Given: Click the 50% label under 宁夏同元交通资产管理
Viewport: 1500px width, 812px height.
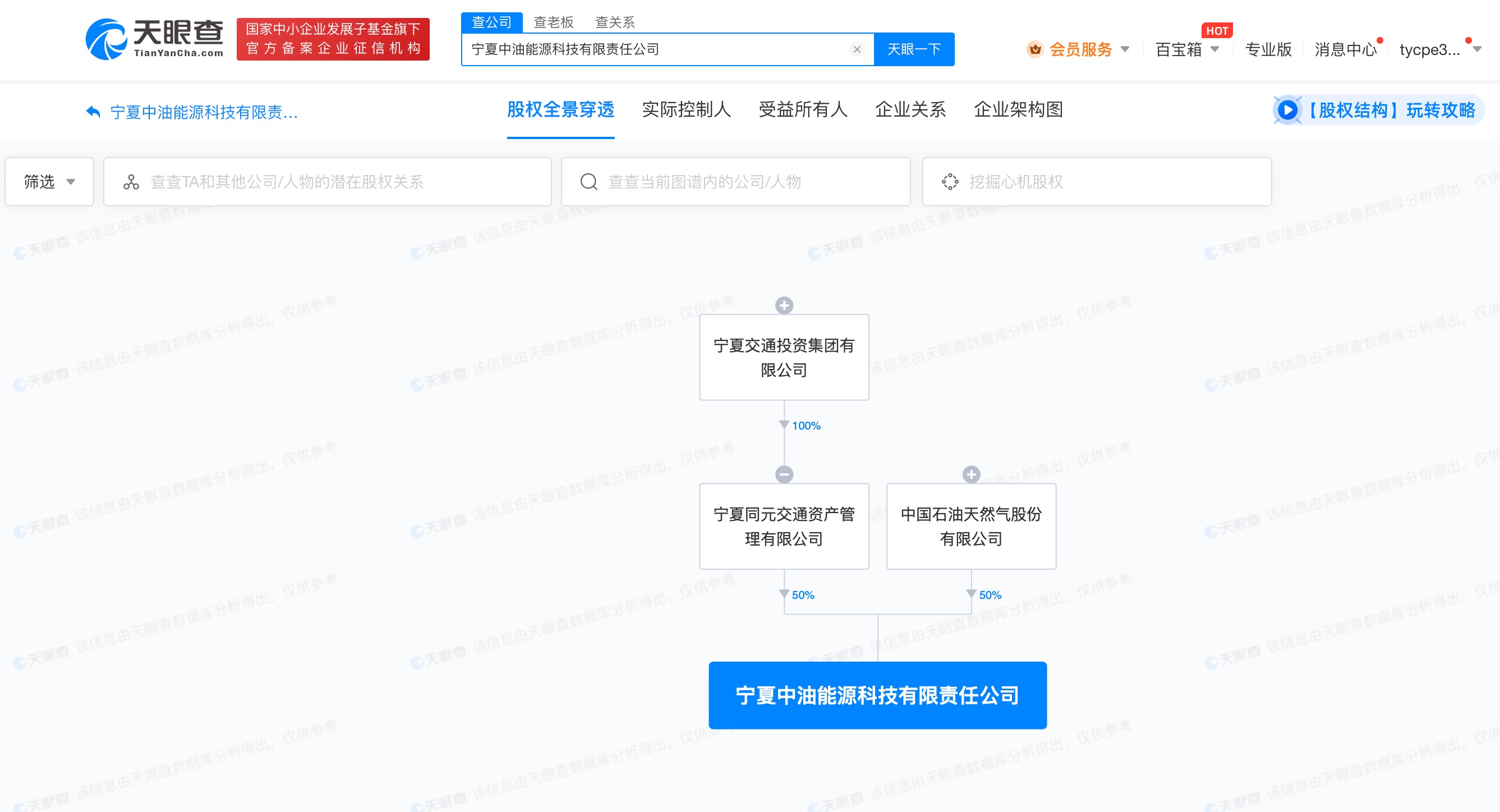Looking at the screenshot, I should point(802,595).
